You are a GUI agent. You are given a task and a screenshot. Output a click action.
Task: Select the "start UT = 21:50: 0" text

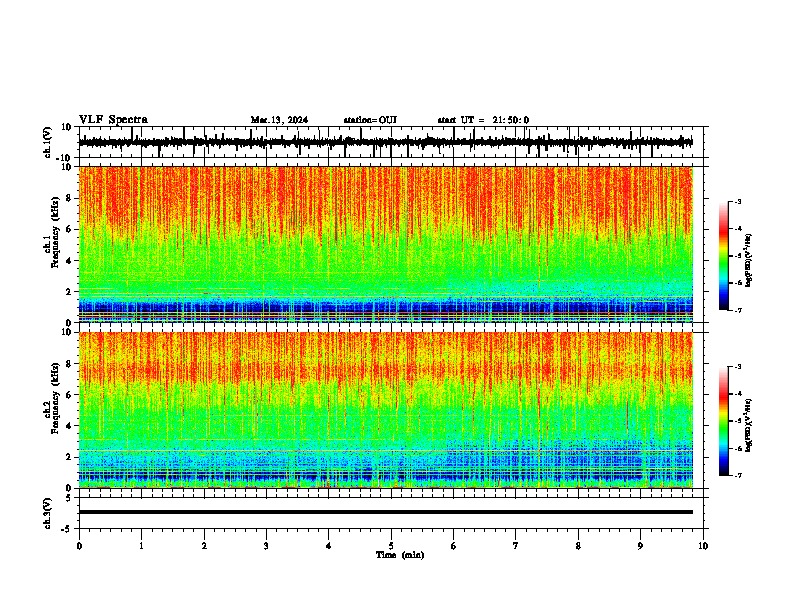pyautogui.click(x=483, y=120)
